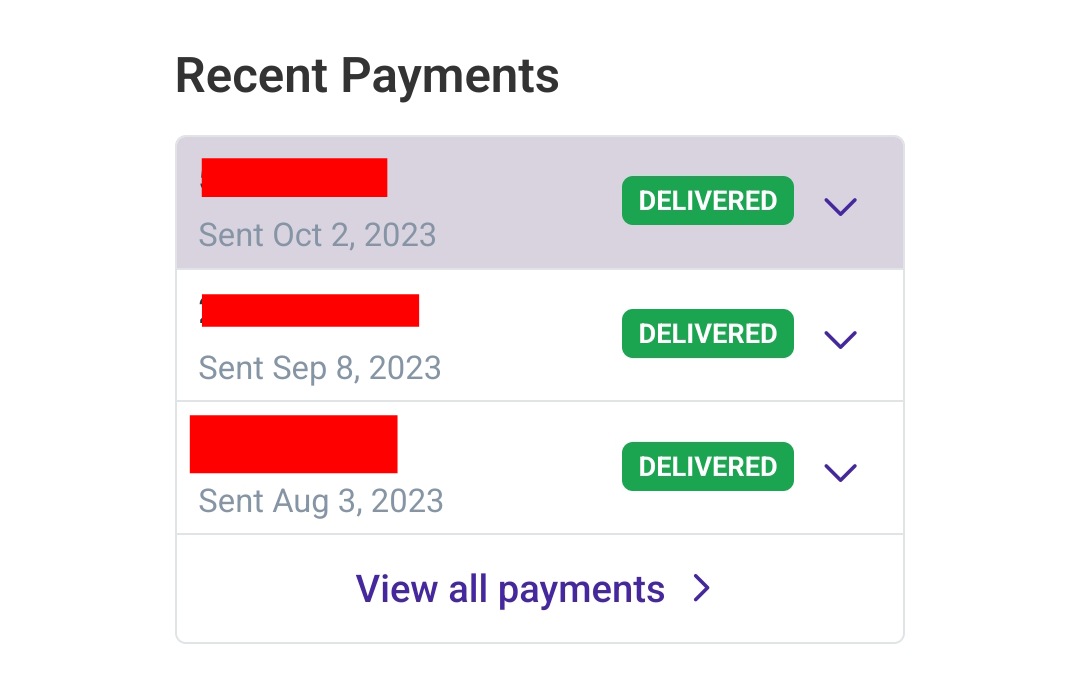Click the DELIVERED badge for Oct 2 payment

[x=707, y=201]
